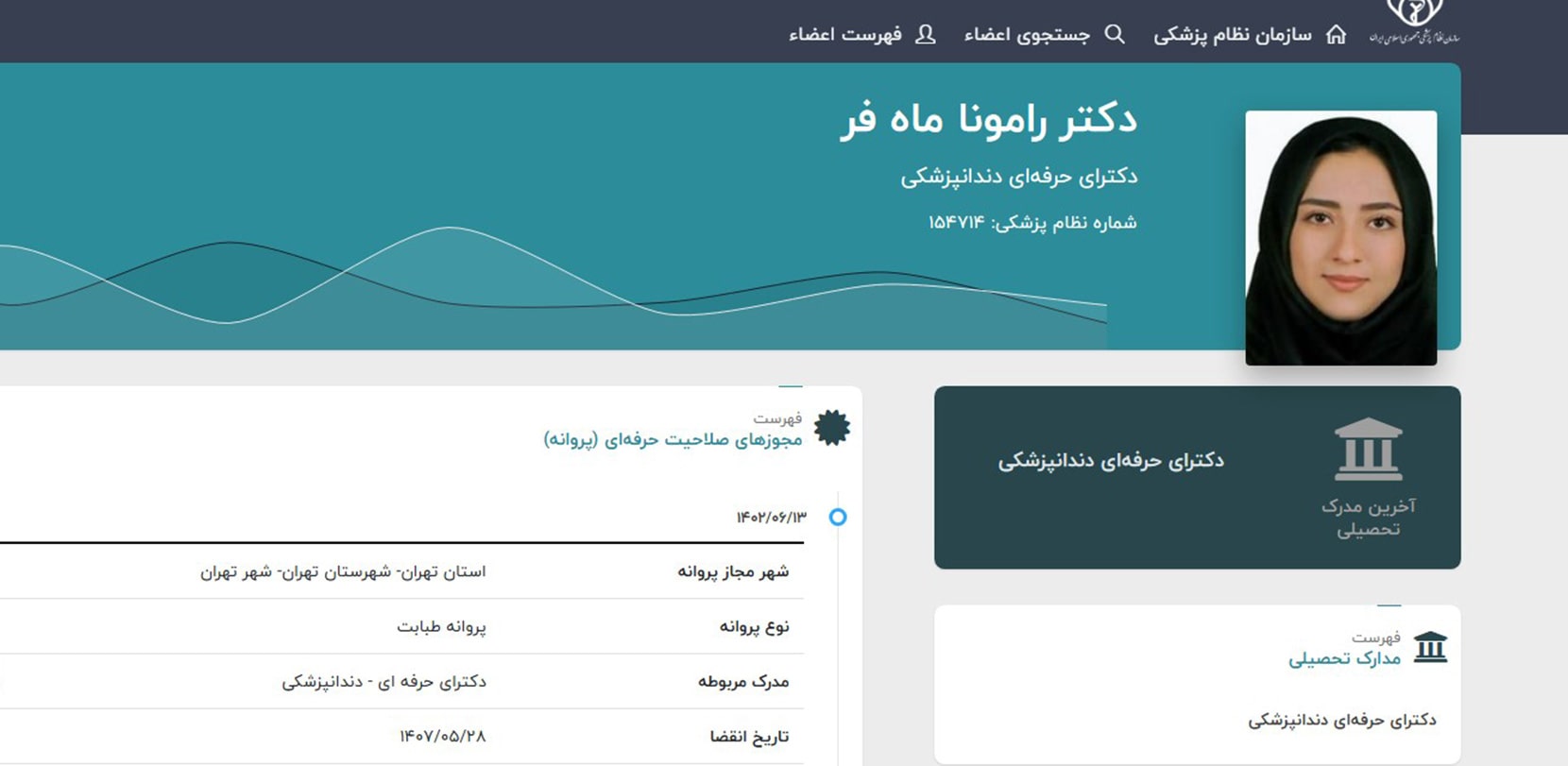
Task: Click the medical council logo at top right
Action: pyautogui.click(x=1414, y=23)
